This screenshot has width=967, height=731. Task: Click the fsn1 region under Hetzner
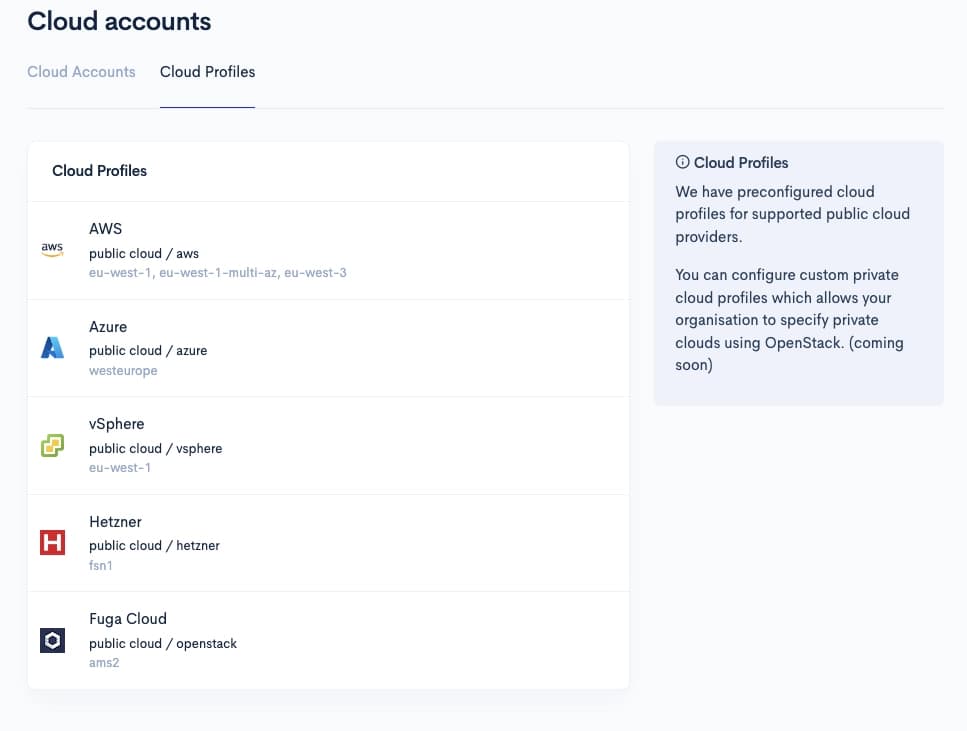point(102,566)
